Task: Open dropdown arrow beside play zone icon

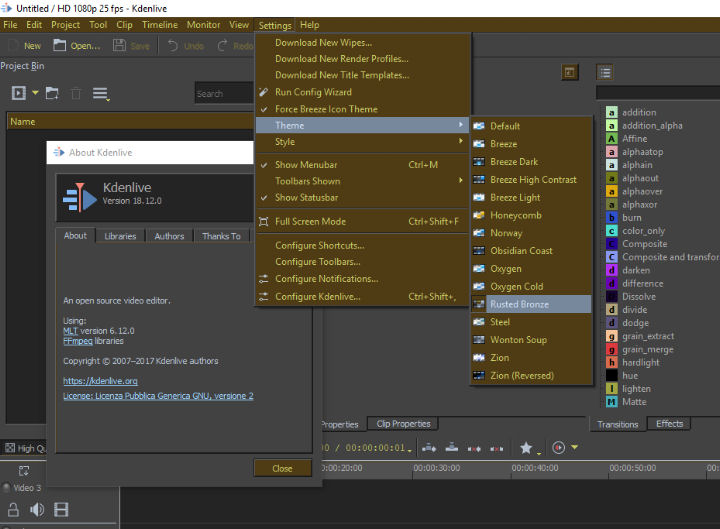Action: pos(574,447)
